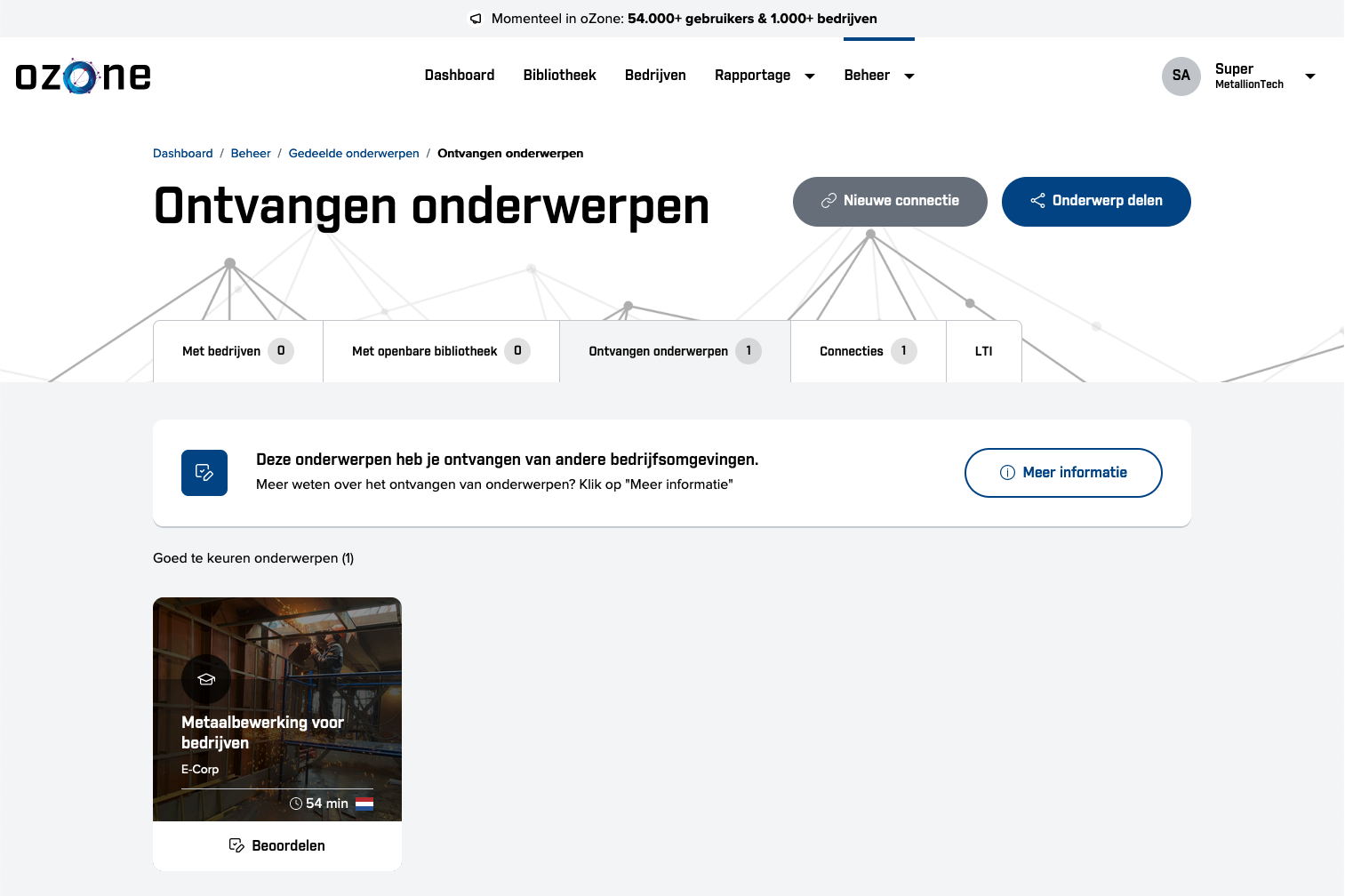Open the Meer informatie button

click(1063, 472)
